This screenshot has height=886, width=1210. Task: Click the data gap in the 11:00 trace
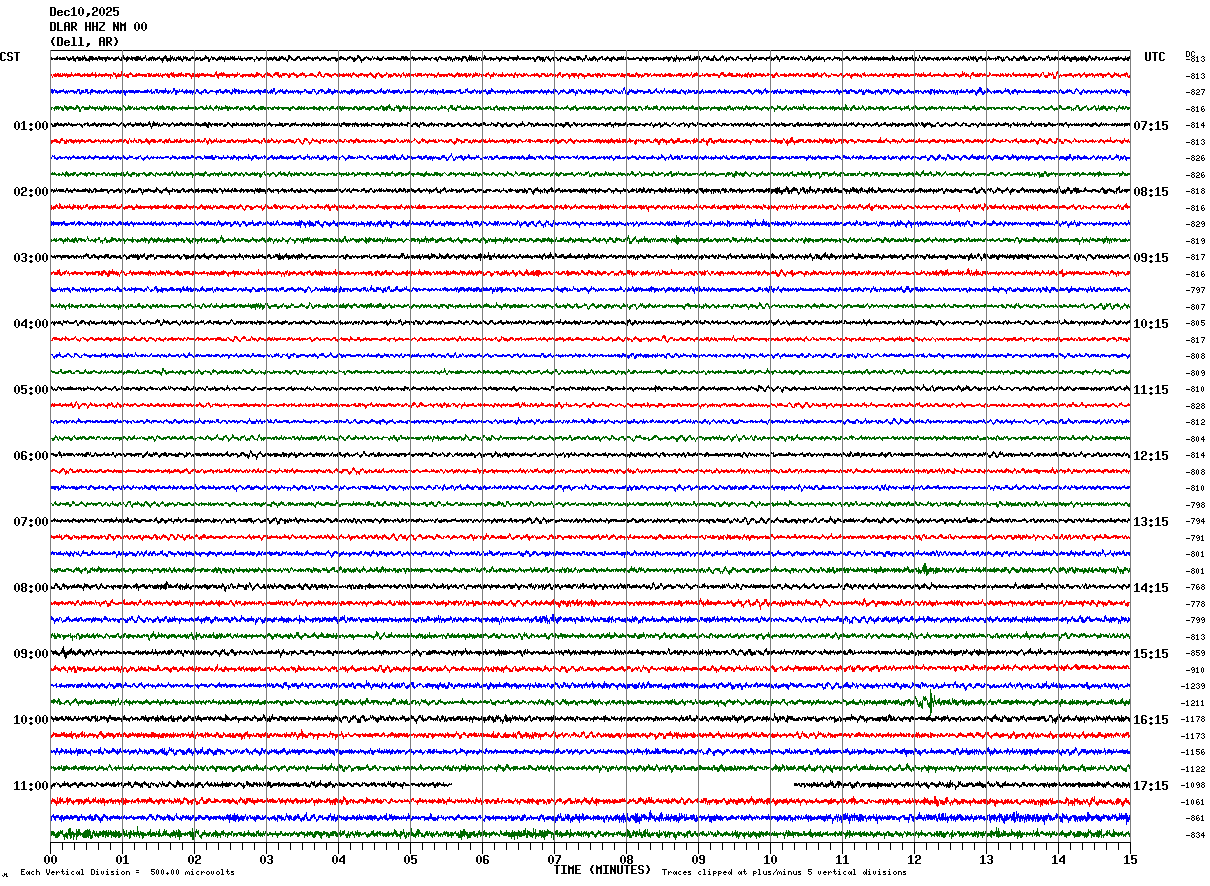pos(622,785)
